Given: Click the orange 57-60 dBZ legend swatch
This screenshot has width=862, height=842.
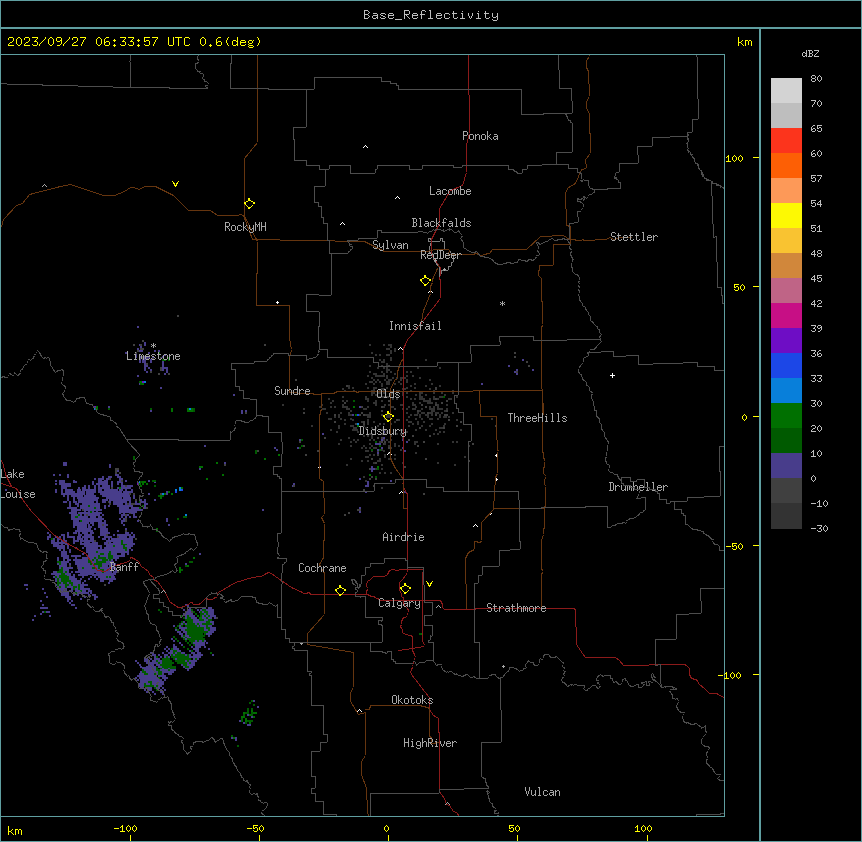Looking at the screenshot, I should coord(786,166).
